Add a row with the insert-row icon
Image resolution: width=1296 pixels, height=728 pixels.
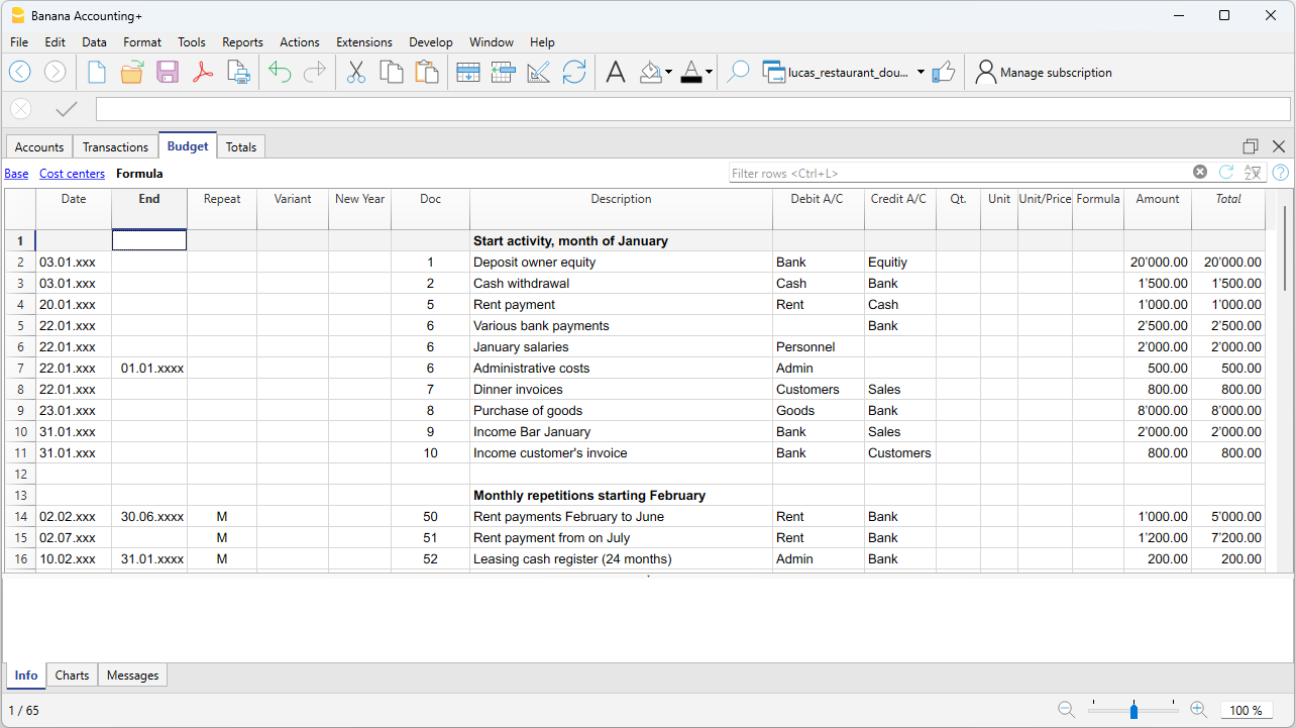point(468,72)
